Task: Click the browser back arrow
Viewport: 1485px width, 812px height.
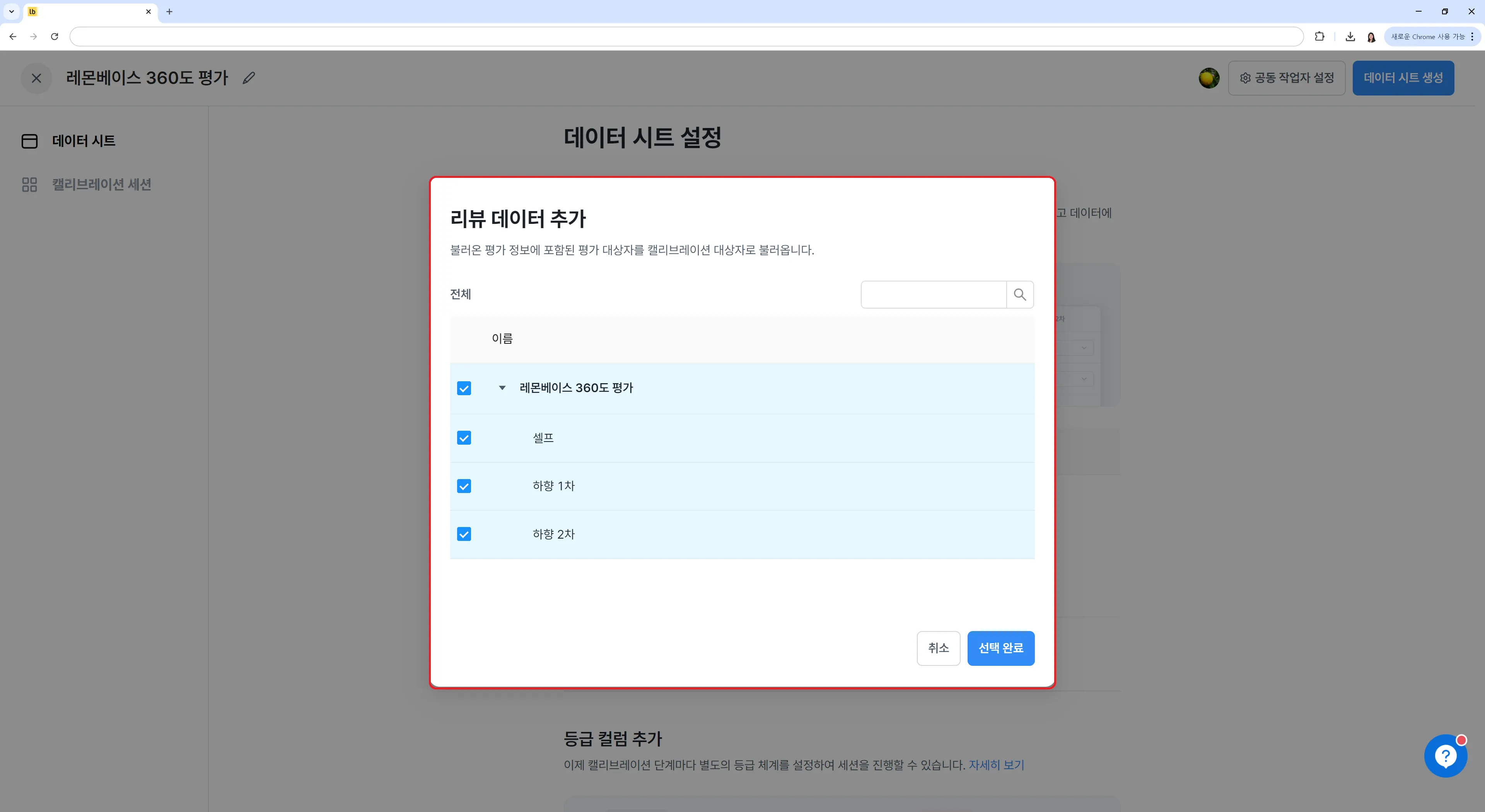Action: (13, 36)
